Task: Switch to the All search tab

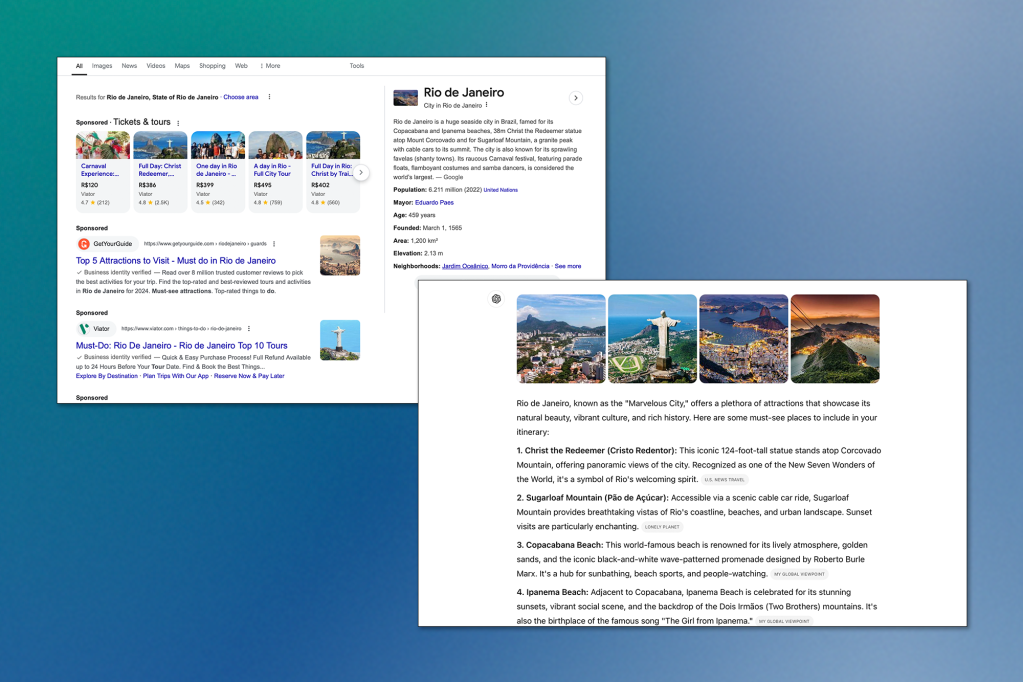Action: pos(79,66)
